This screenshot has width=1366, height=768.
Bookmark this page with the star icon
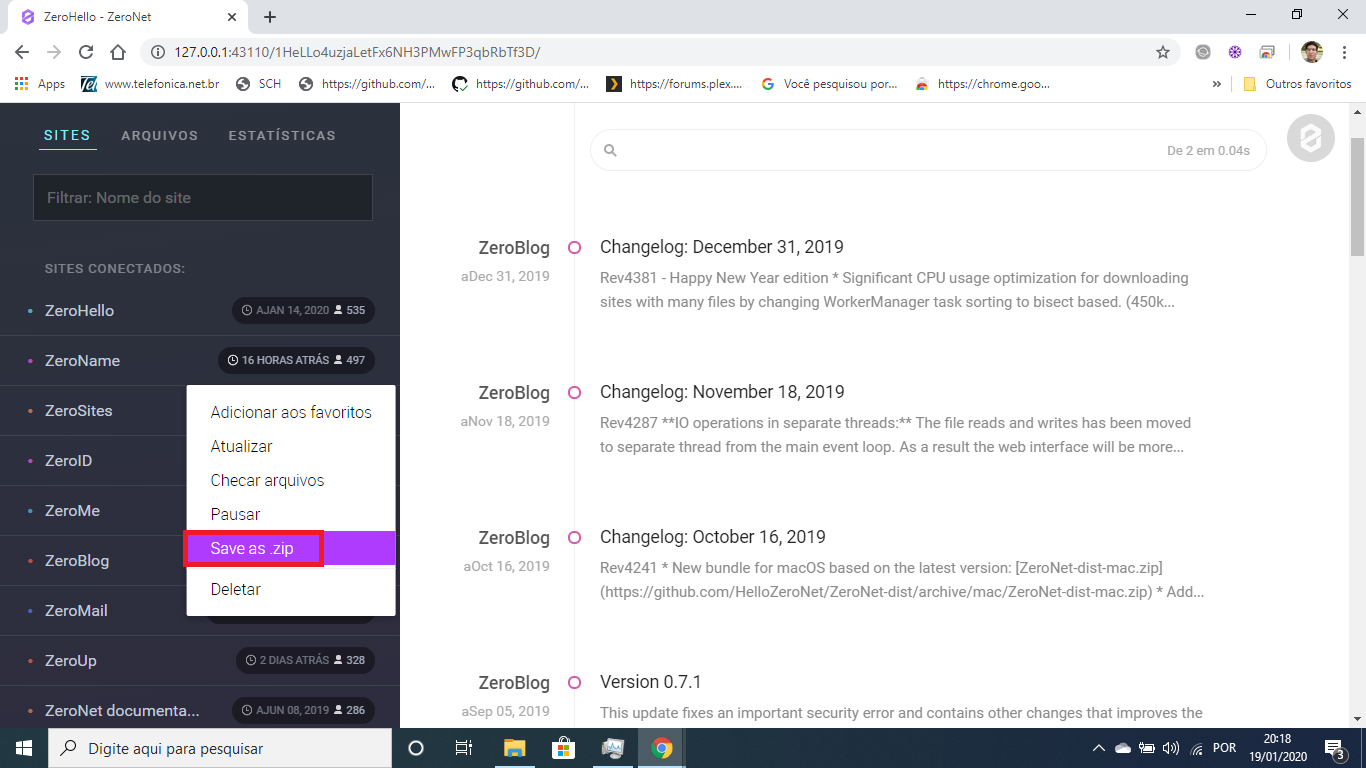1162,52
